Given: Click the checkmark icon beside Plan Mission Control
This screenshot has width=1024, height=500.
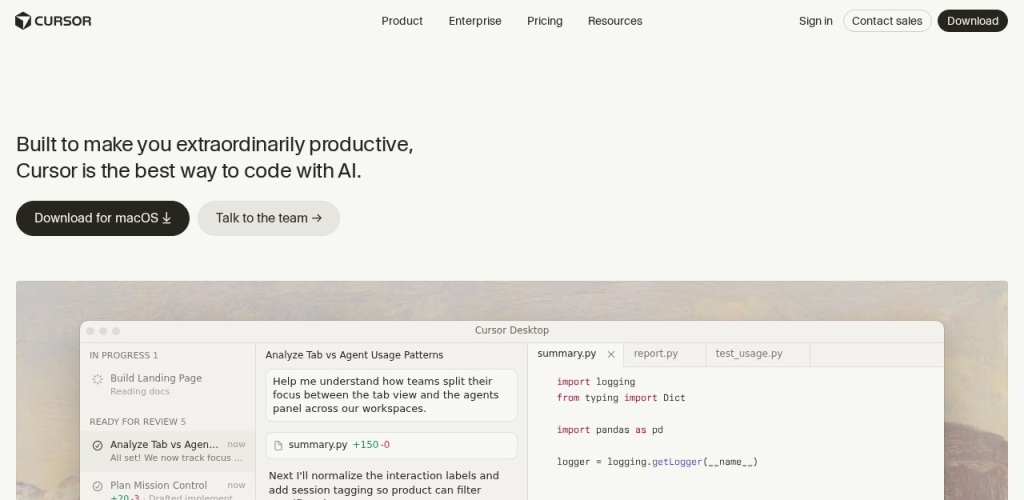Looking at the screenshot, I should point(97,486).
